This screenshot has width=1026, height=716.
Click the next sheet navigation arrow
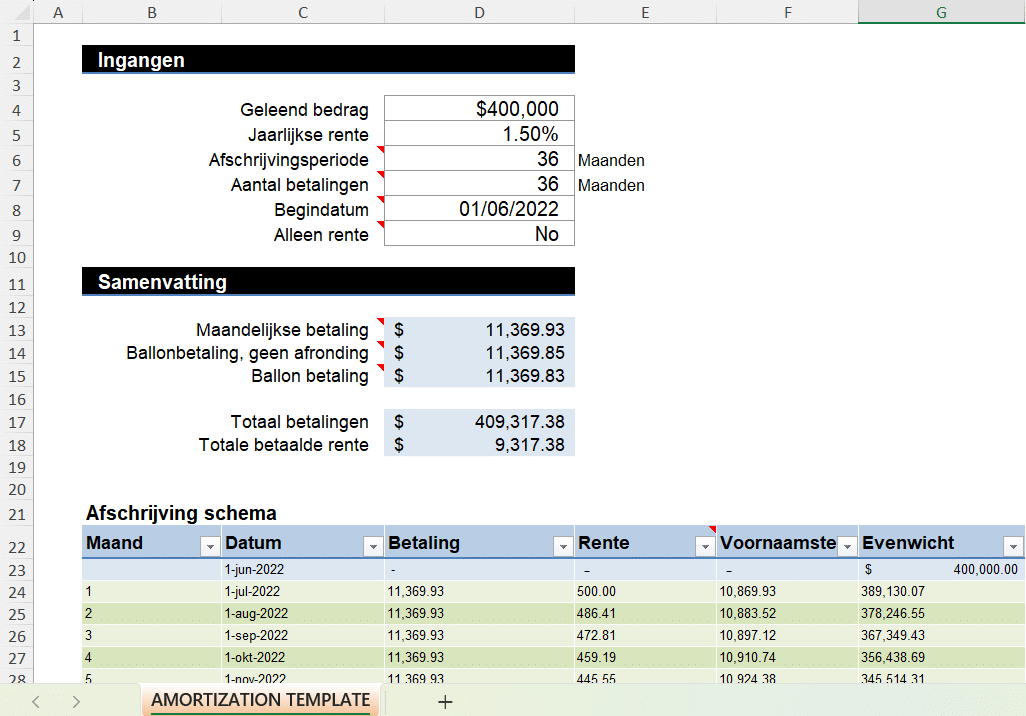pos(76,702)
